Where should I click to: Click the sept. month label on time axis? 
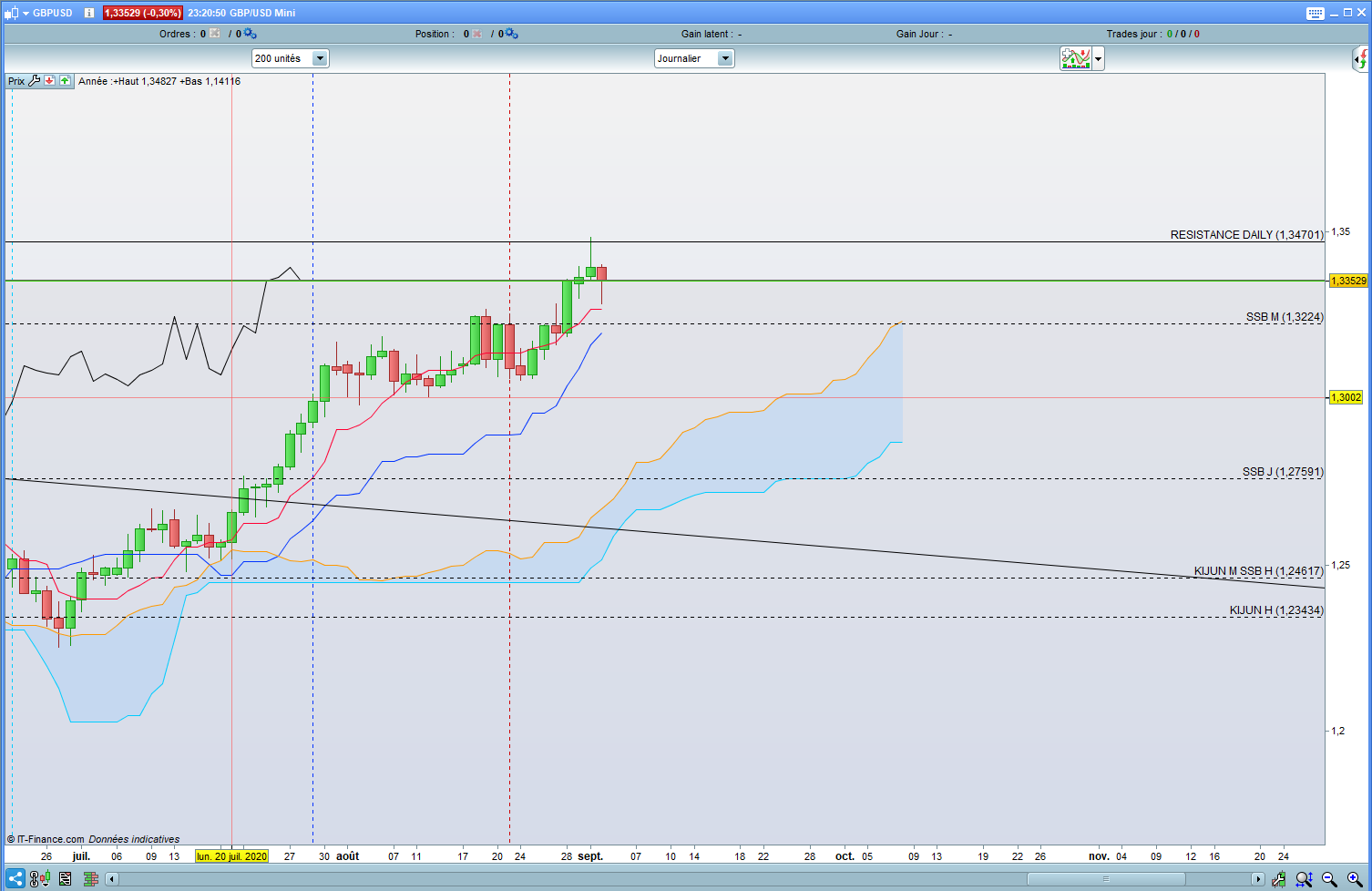[590, 856]
